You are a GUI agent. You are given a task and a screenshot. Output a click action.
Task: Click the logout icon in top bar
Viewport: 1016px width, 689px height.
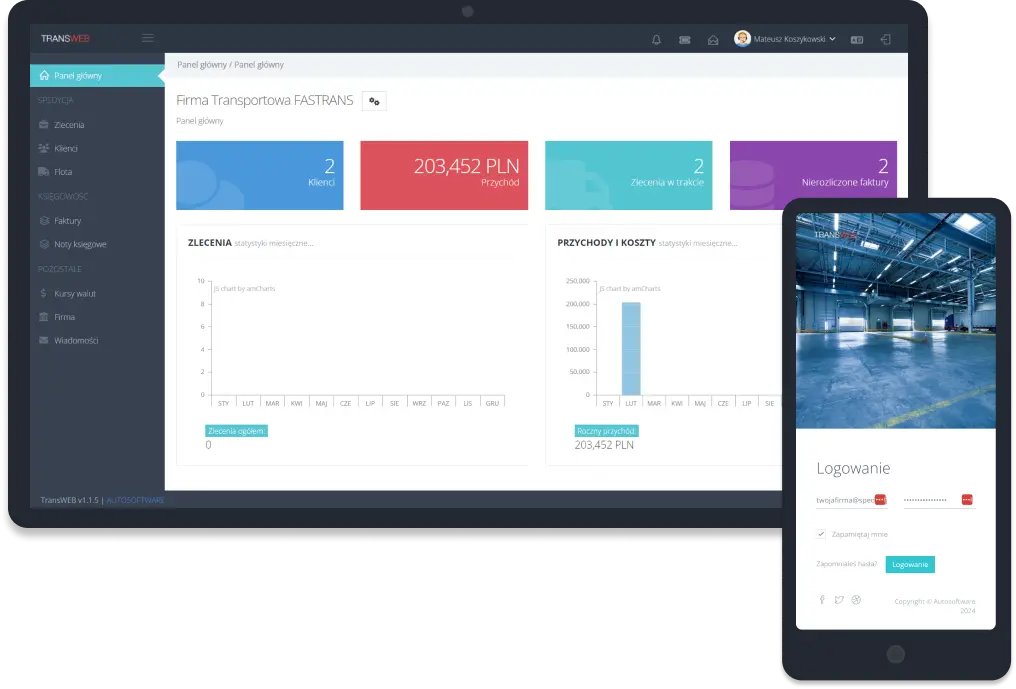coord(885,40)
